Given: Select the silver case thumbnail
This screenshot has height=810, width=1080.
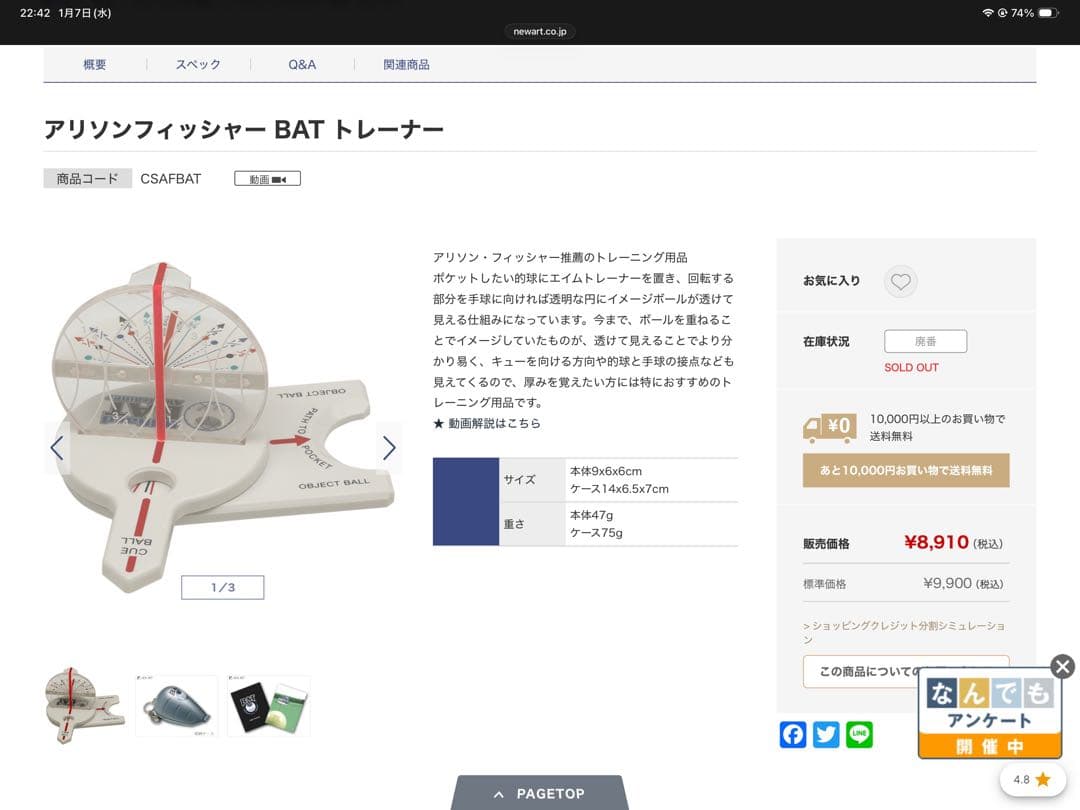Looking at the screenshot, I should [176, 706].
